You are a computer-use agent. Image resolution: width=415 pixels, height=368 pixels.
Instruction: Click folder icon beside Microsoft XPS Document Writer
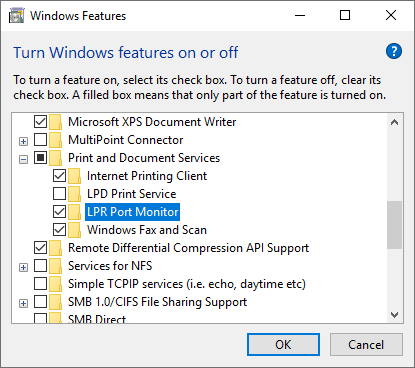pos(55,122)
